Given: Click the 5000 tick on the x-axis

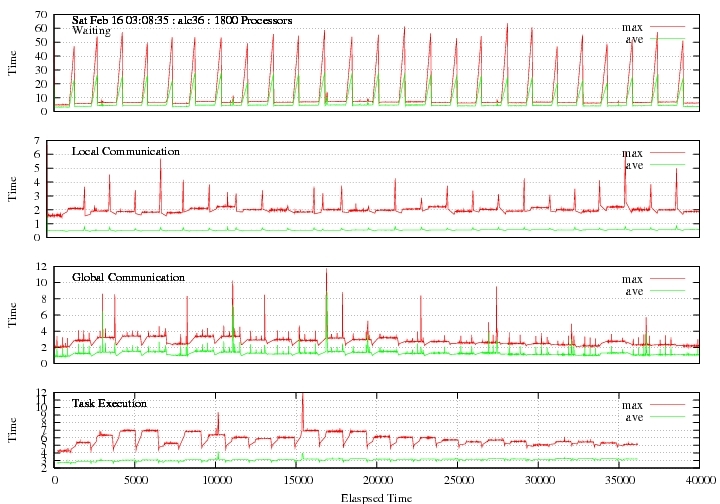Looking at the screenshot, I should (x=135, y=480).
